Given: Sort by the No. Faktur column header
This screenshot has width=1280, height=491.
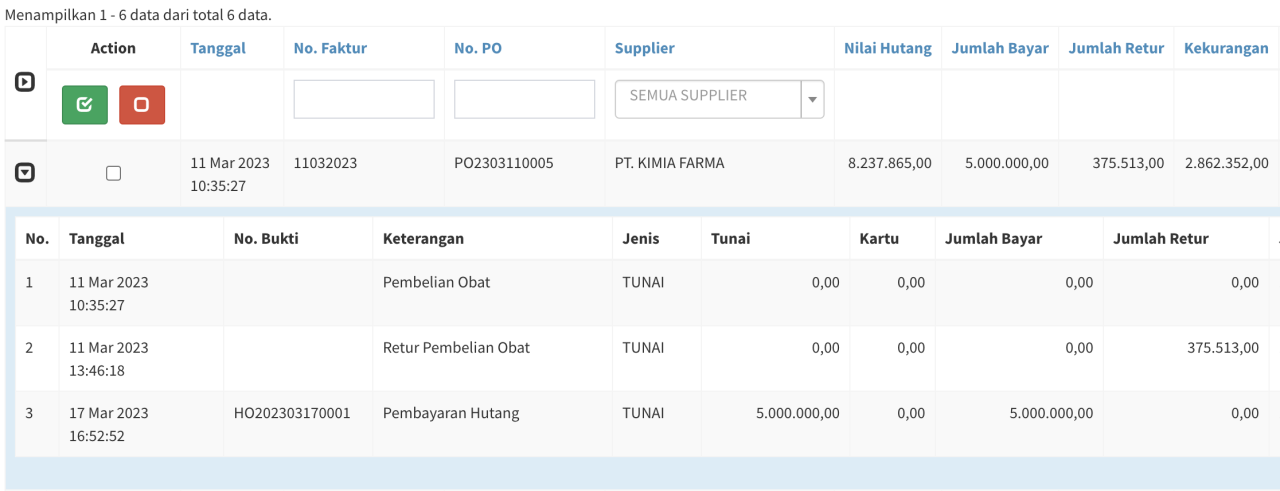Looking at the screenshot, I should pyautogui.click(x=330, y=48).
